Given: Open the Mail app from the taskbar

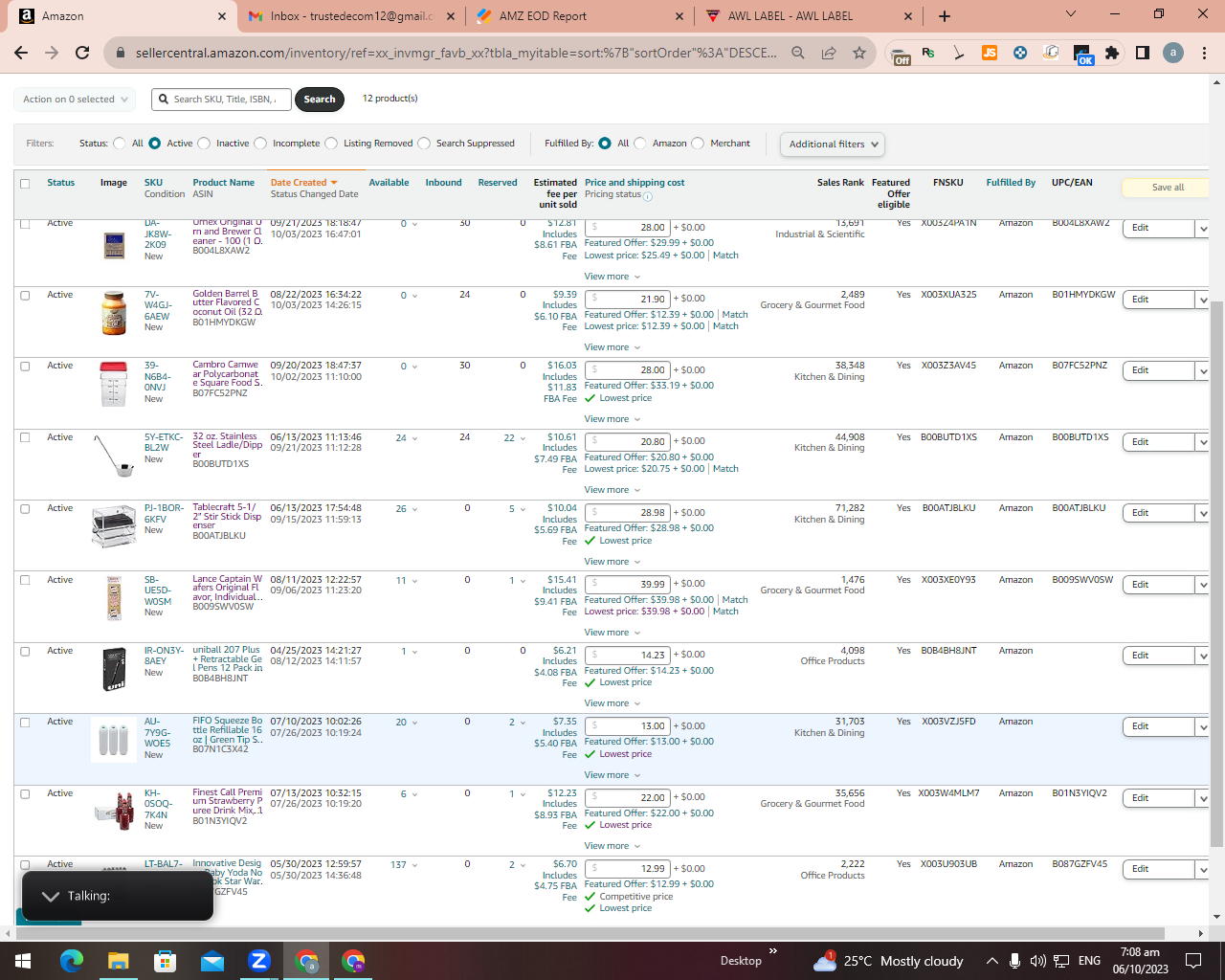Looking at the screenshot, I should pos(212,960).
